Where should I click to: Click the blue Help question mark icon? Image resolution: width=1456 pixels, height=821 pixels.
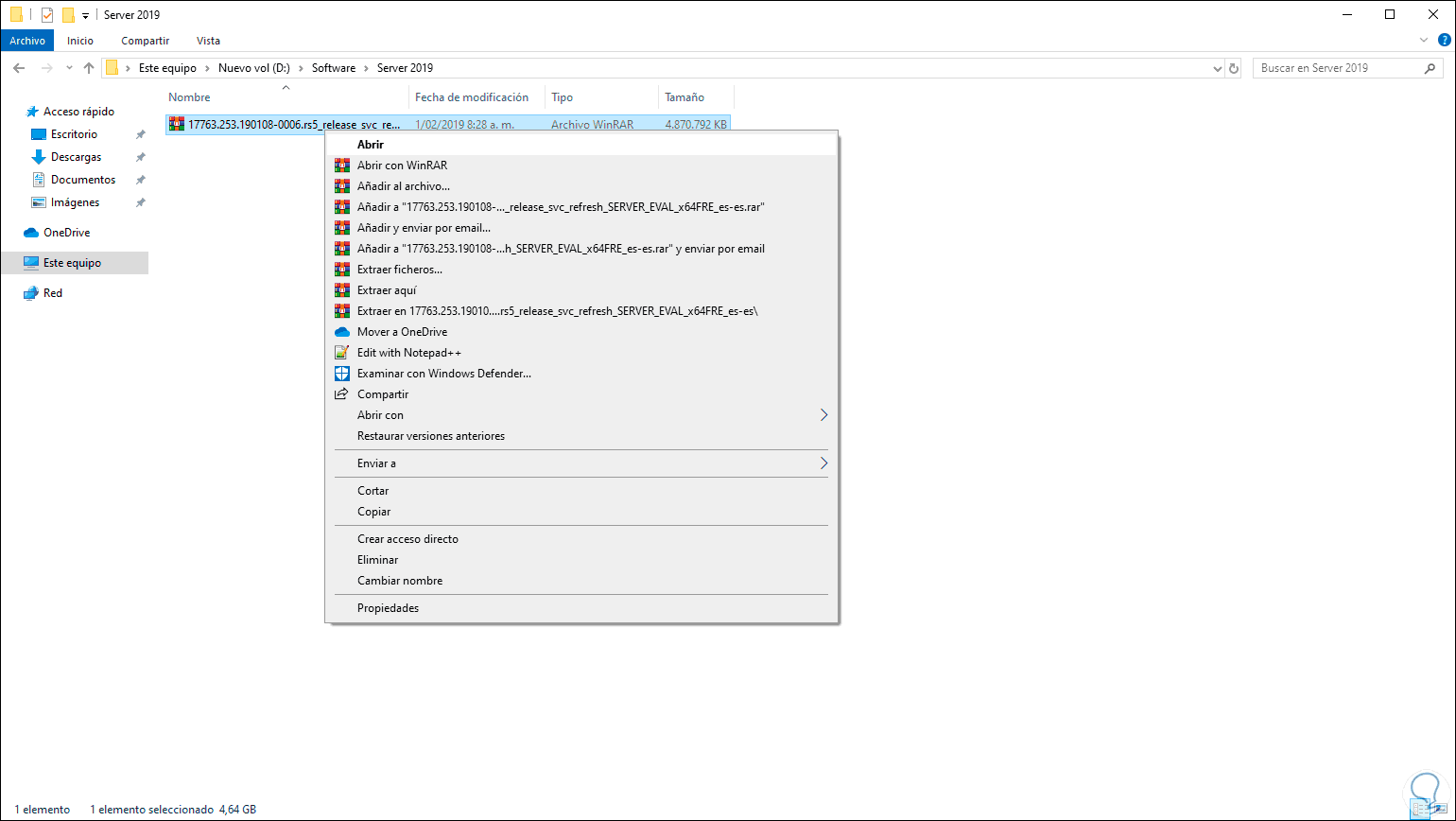coord(1443,41)
